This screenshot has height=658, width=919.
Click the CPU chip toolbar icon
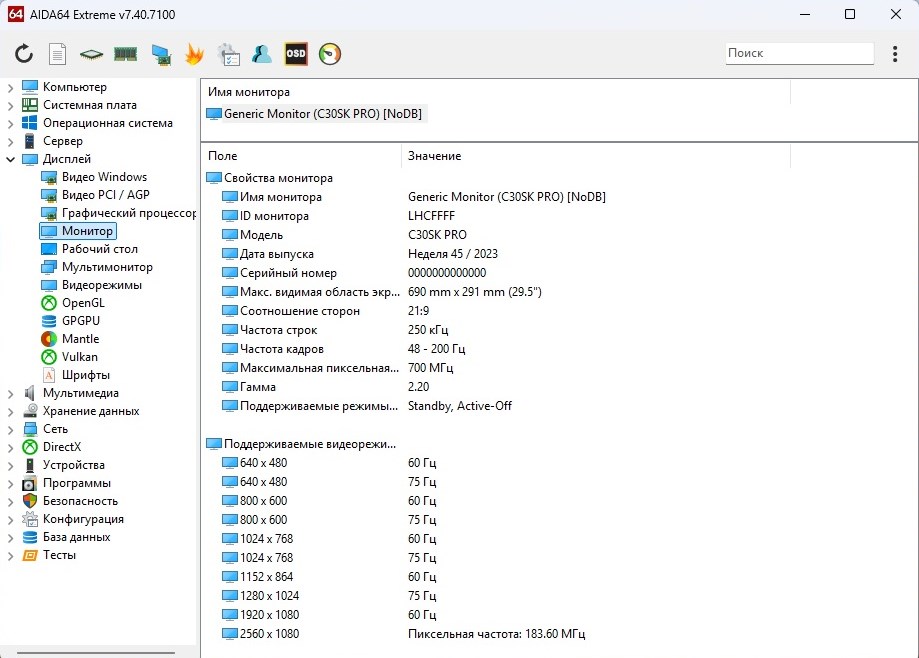click(92, 54)
